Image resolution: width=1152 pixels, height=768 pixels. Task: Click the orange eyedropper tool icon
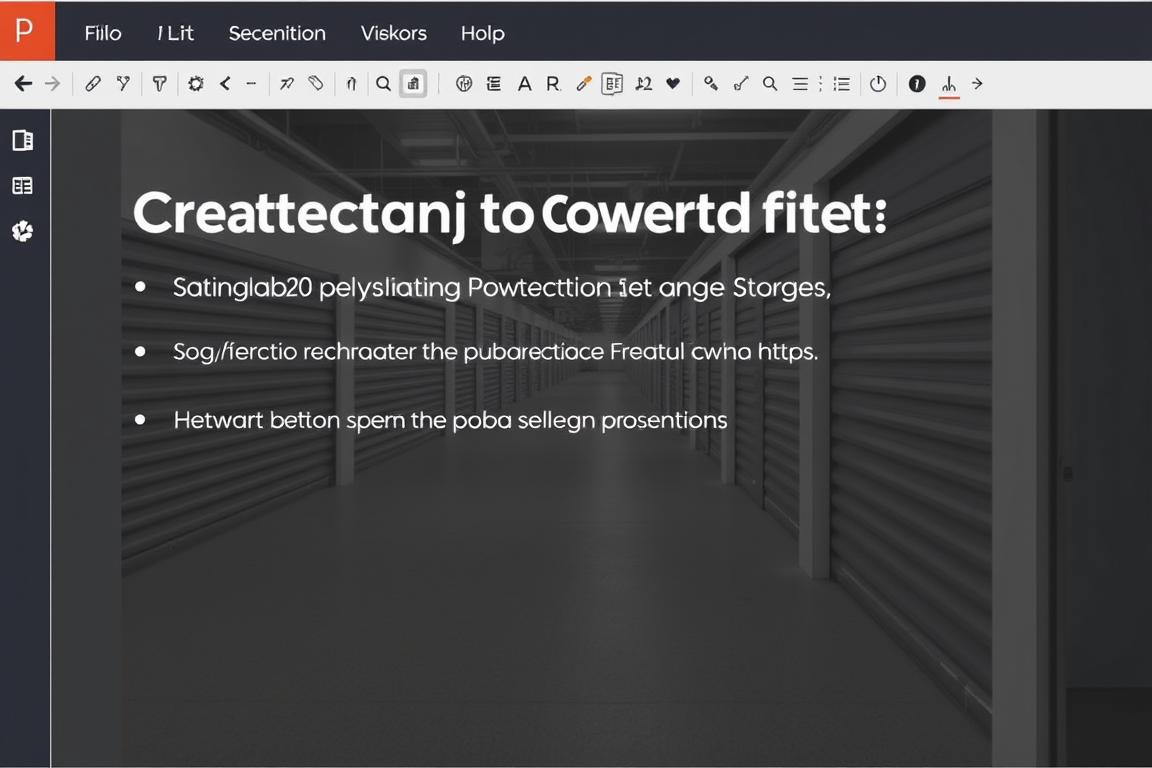click(x=584, y=84)
